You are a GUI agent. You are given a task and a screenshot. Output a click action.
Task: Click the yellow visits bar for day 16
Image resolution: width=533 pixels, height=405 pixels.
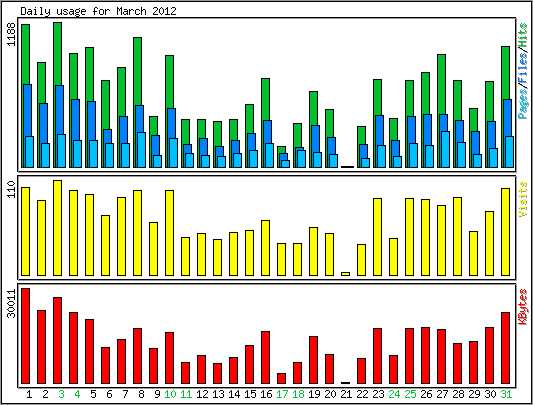pyautogui.click(x=265, y=248)
